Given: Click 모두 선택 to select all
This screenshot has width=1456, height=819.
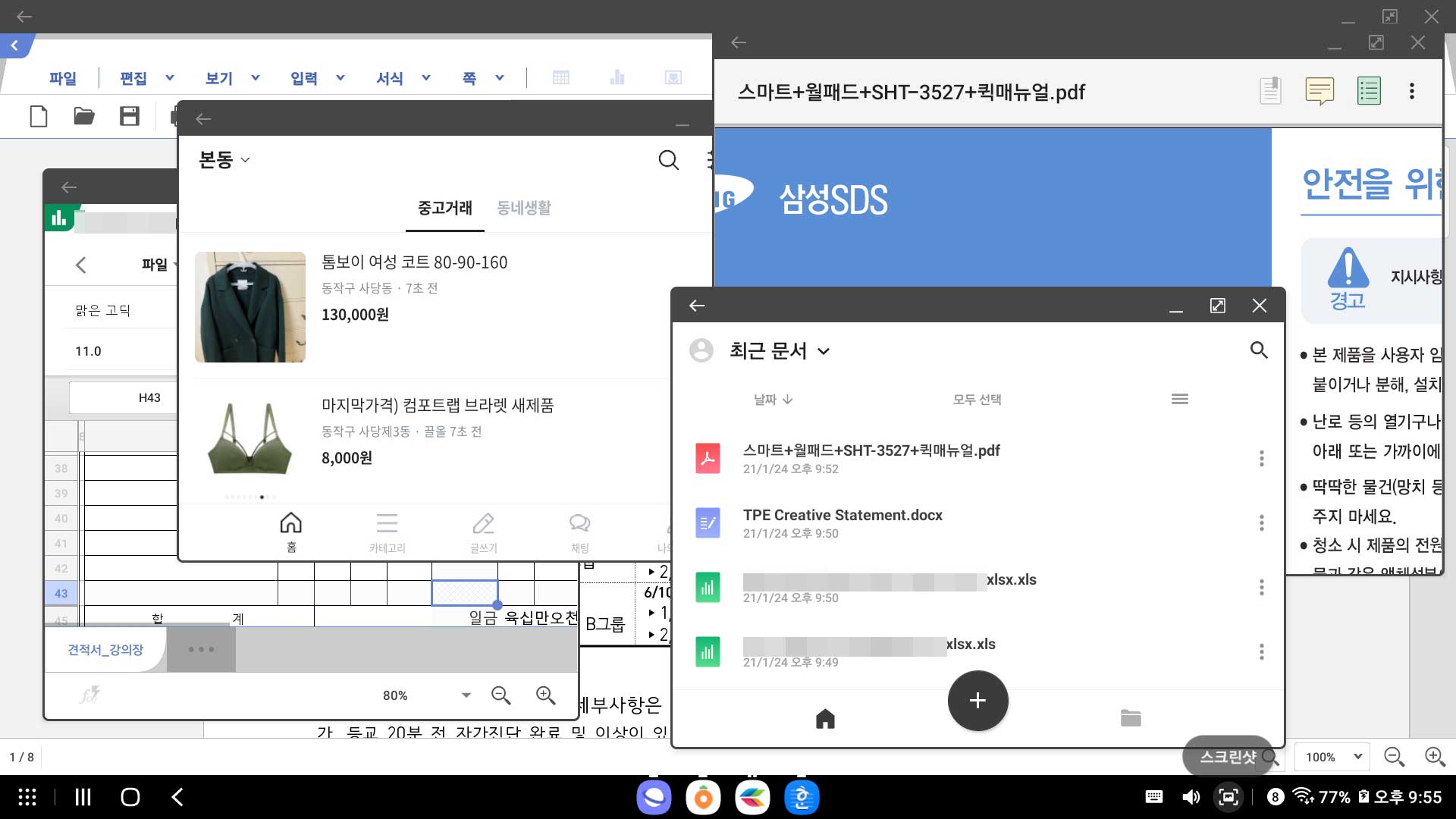Looking at the screenshot, I should (x=977, y=399).
